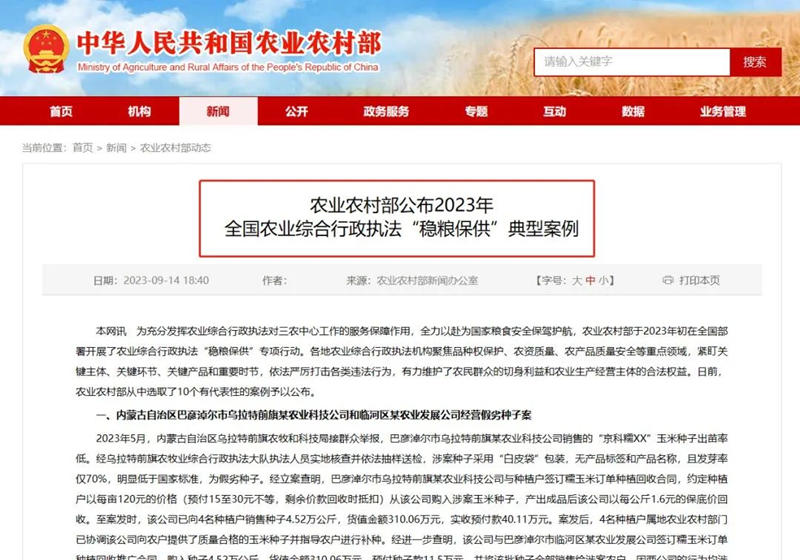Open the 互动 navigation item

pyautogui.click(x=554, y=111)
